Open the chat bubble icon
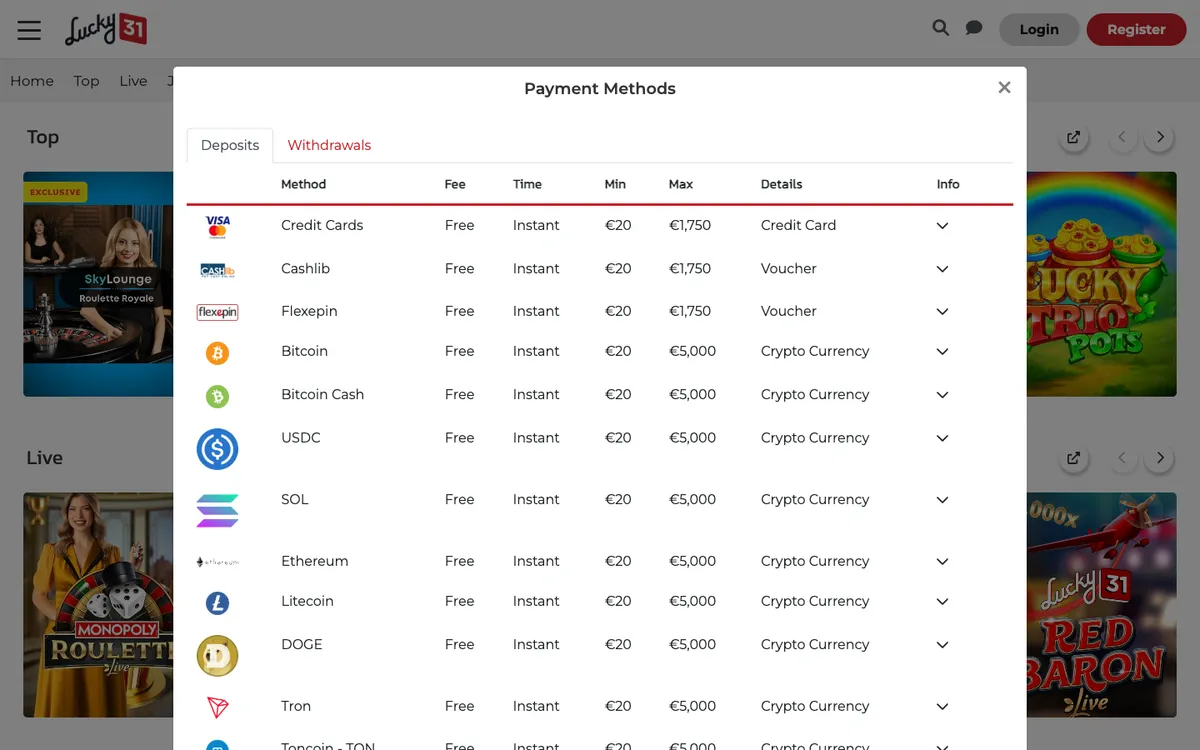 click(x=974, y=28)
